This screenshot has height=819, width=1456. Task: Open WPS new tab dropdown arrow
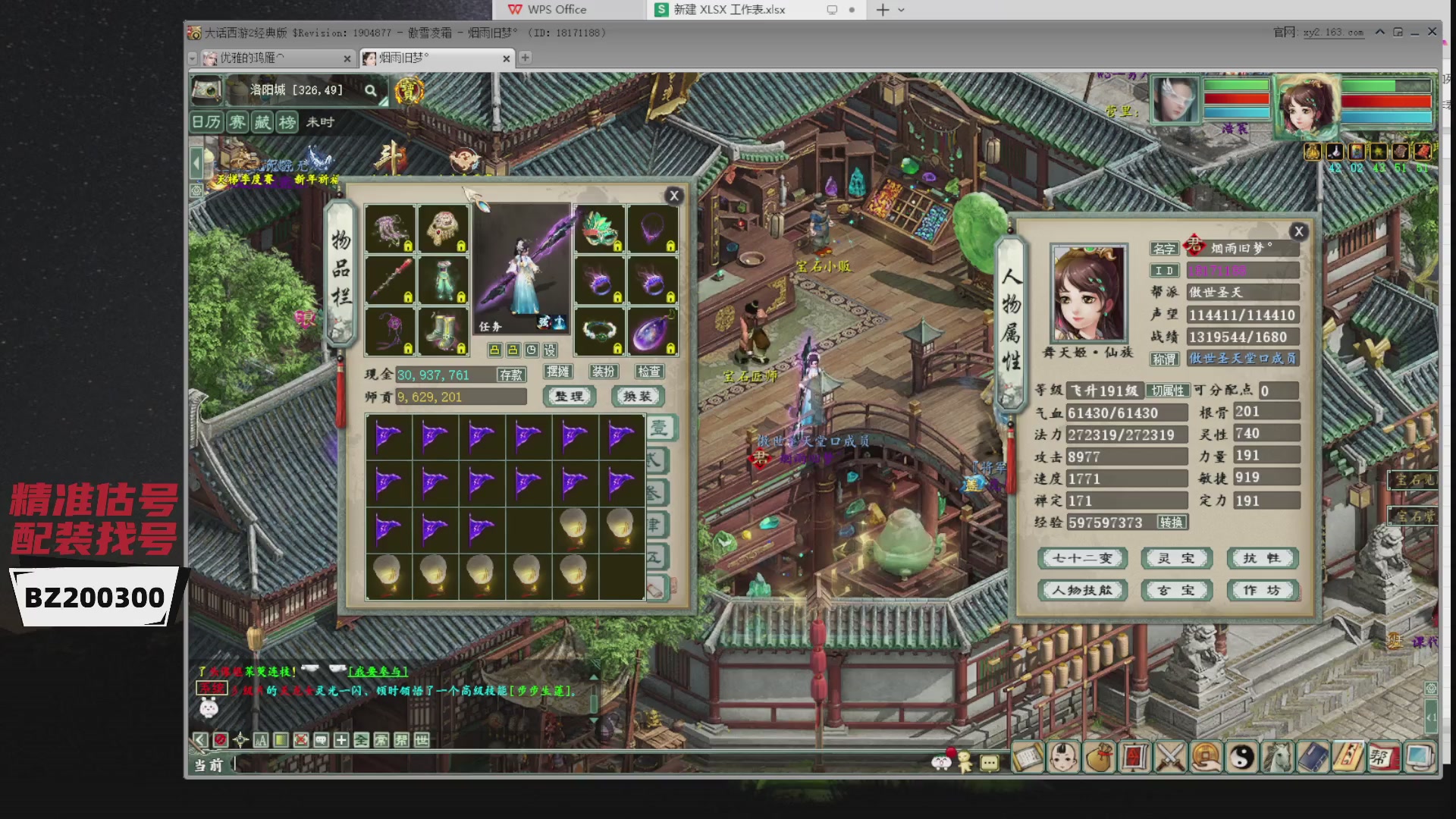pos(902,10)
